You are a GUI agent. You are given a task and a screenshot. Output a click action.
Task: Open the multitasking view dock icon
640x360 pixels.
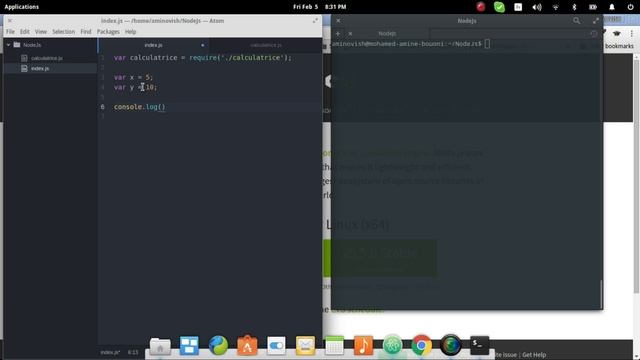(189, 345)
